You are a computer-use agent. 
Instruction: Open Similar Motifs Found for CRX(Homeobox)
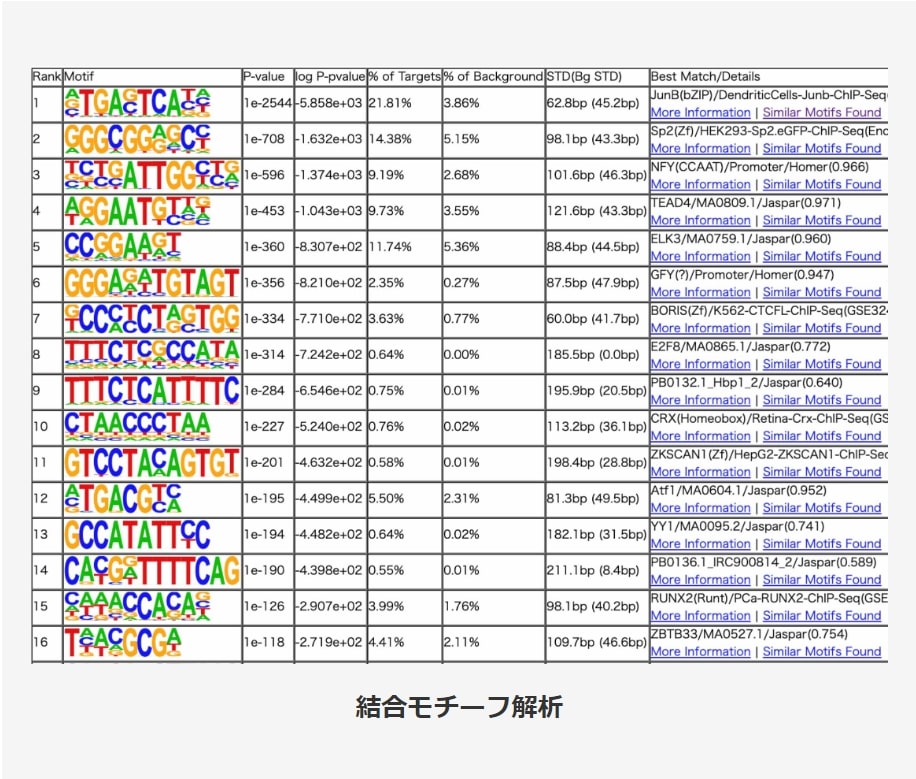[822, 436]
